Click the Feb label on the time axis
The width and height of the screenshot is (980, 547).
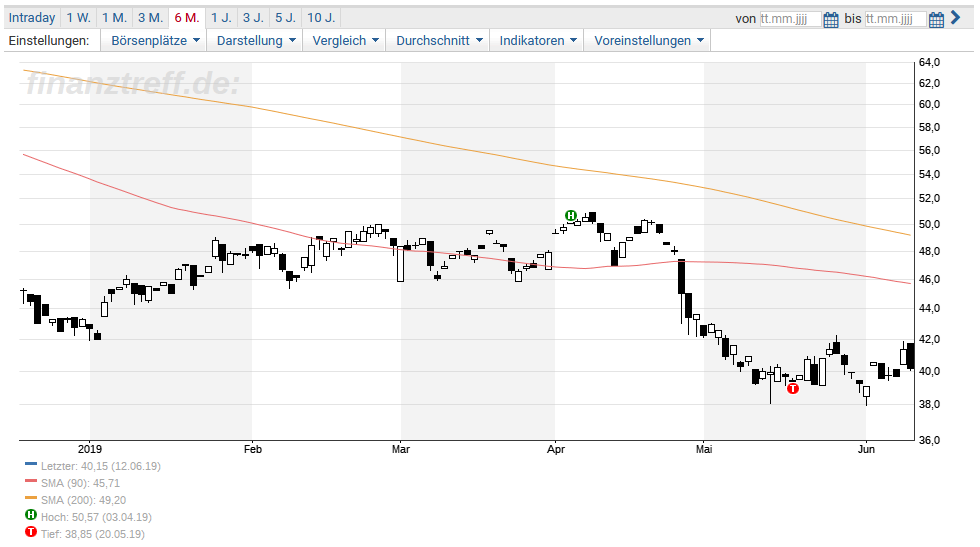click(x=252, y=449)
